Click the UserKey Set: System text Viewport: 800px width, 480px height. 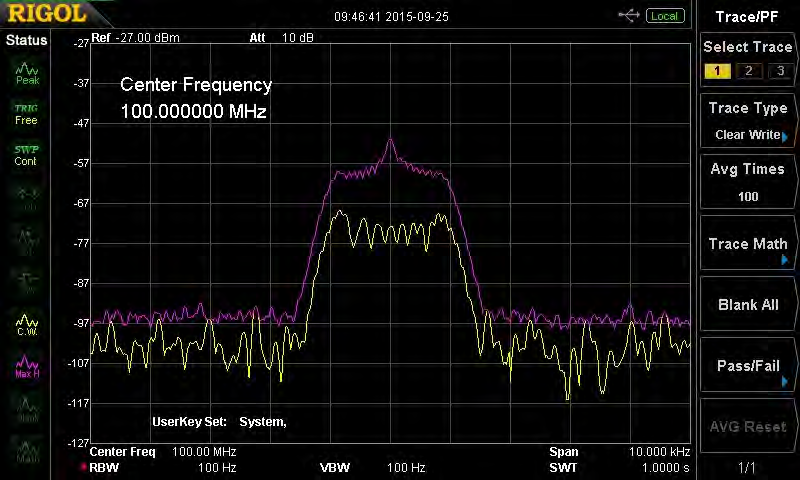point(219,422)
